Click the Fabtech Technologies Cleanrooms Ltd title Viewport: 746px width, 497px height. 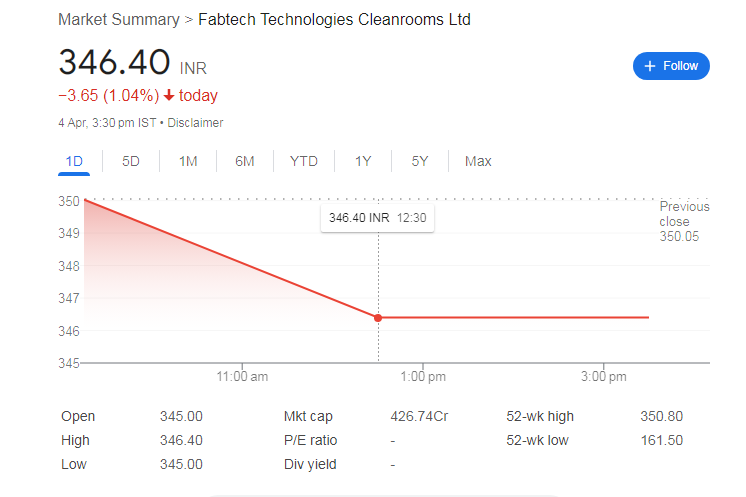click(x=334, y=20)
